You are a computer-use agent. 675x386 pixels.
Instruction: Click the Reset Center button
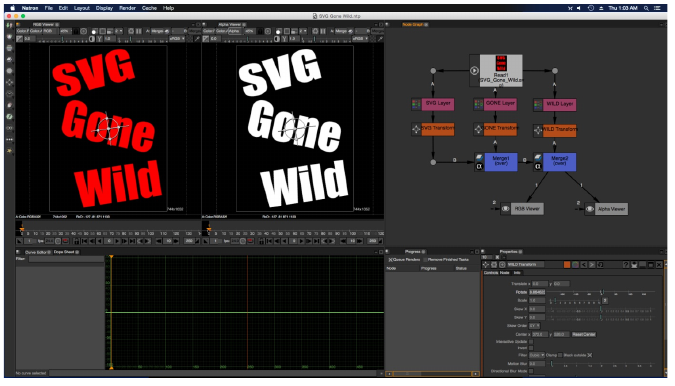tap(584, 334)
